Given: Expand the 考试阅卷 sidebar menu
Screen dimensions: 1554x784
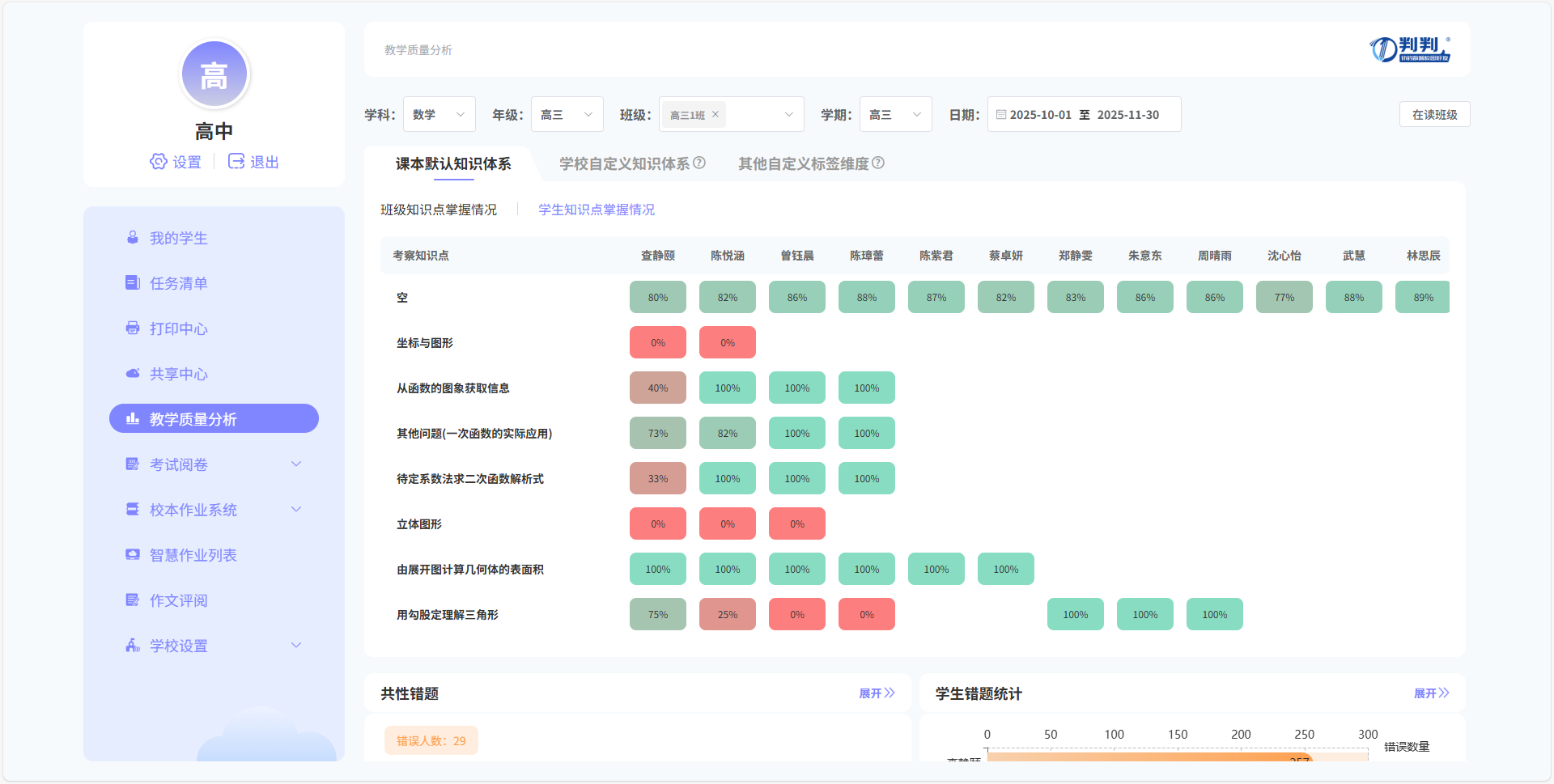Looking at the screenshot, I should click(x=295, y=464).
